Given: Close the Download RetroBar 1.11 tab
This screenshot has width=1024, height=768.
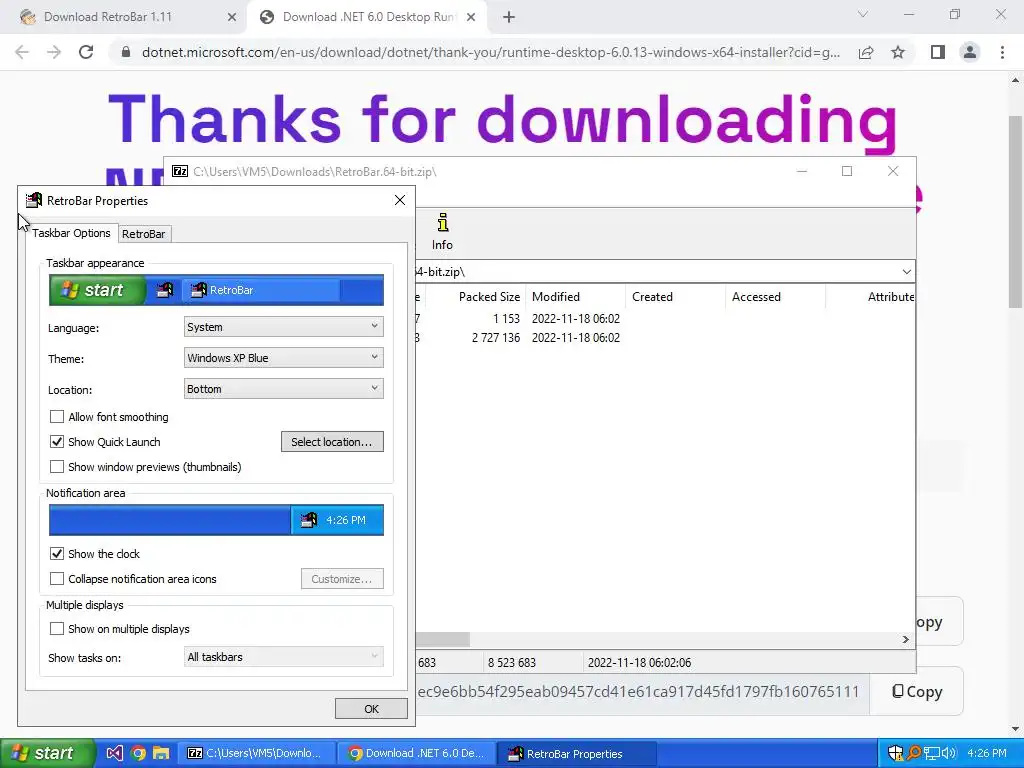Looking at the screenshot, I should 232,18.
